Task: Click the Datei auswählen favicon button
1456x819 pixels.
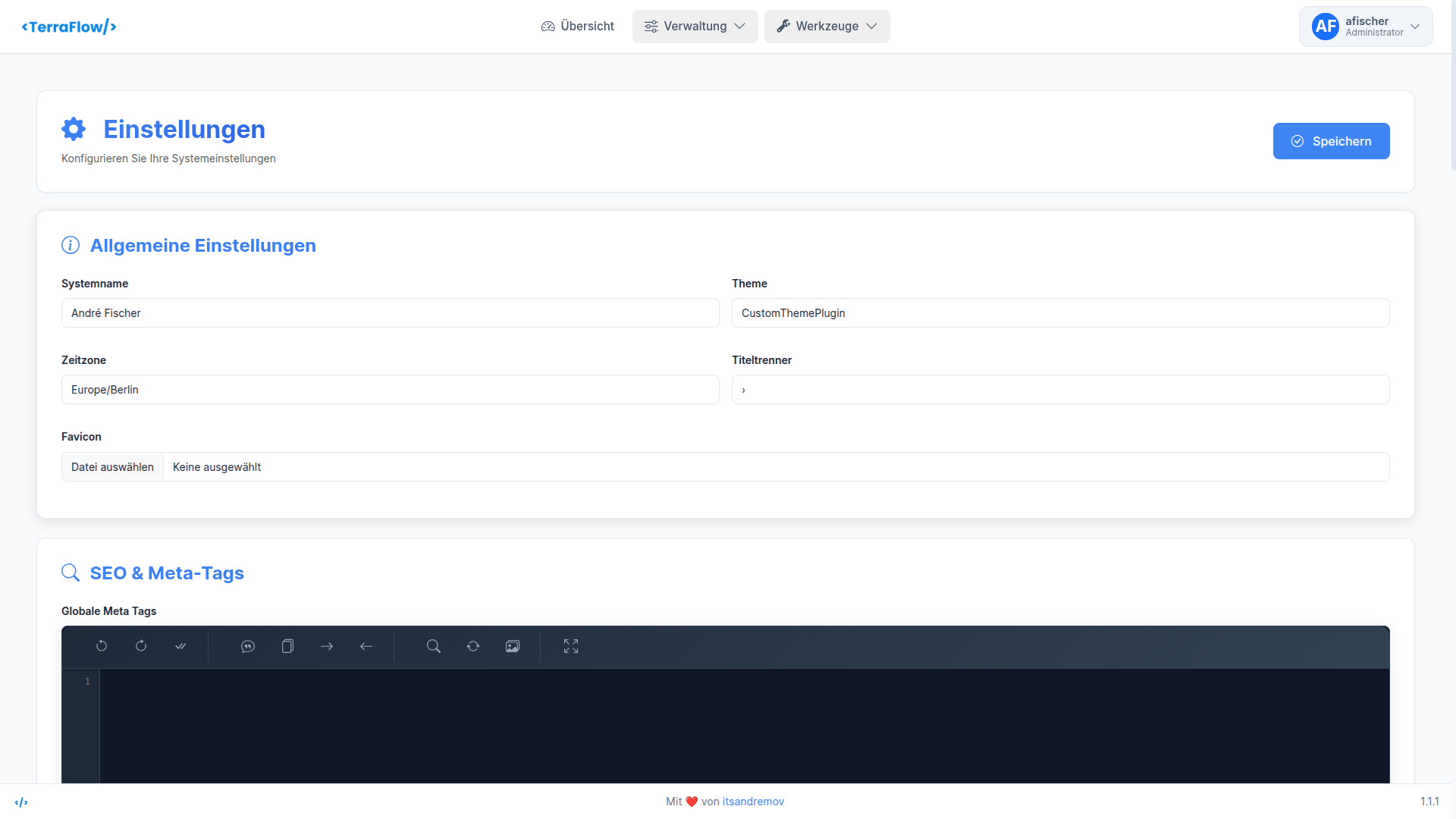Action: coord(112,467)
